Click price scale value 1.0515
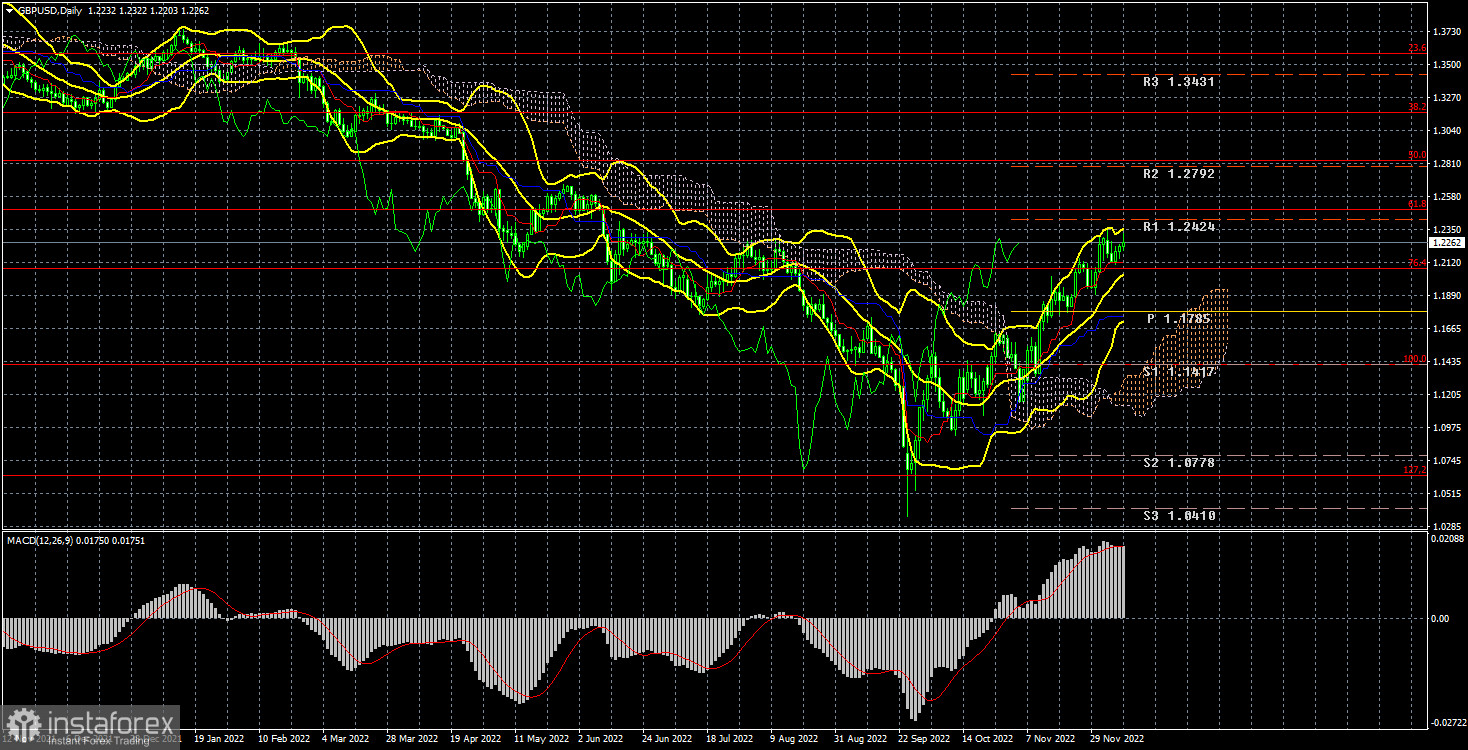The width and height of the screenshot is (1468, 750). [1447, 494]
